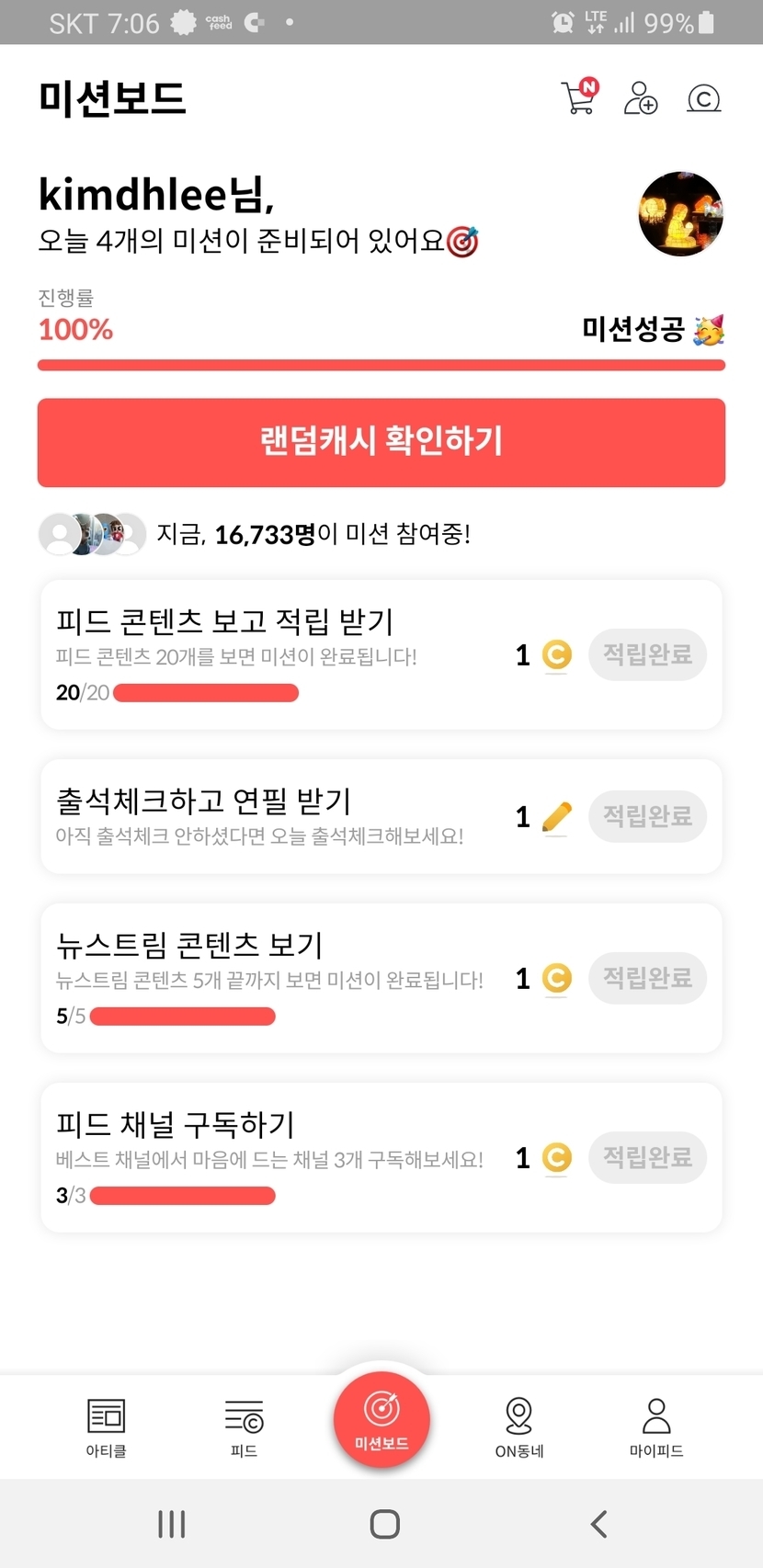The image size is (763, 1568).
Task: Open the cash coin icon in header
Action: pyautogui.click(x=703, y=98)
